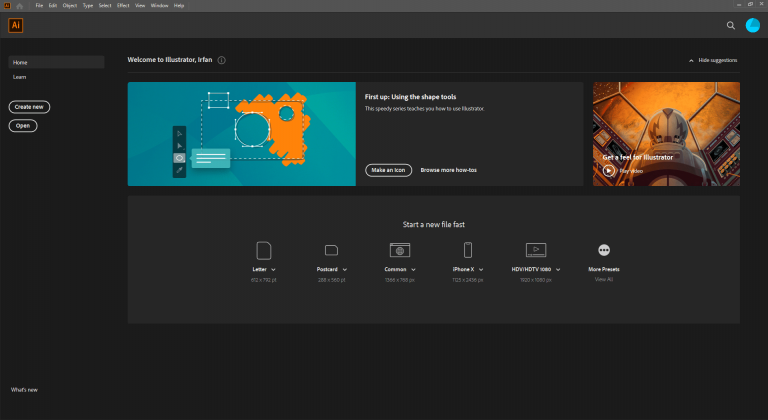This screenshot has height=420, width=768.
Task: Click the HDV/HDTV 1080 preset label
Action: 531,270
